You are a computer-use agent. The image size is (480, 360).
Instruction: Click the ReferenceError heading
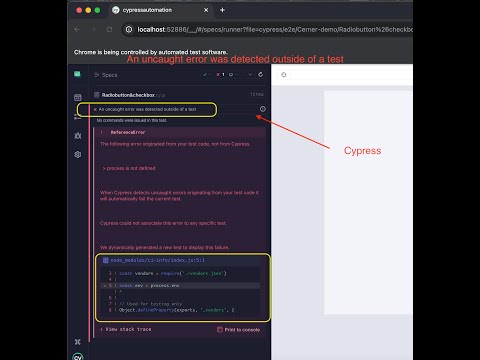[128, 132]
